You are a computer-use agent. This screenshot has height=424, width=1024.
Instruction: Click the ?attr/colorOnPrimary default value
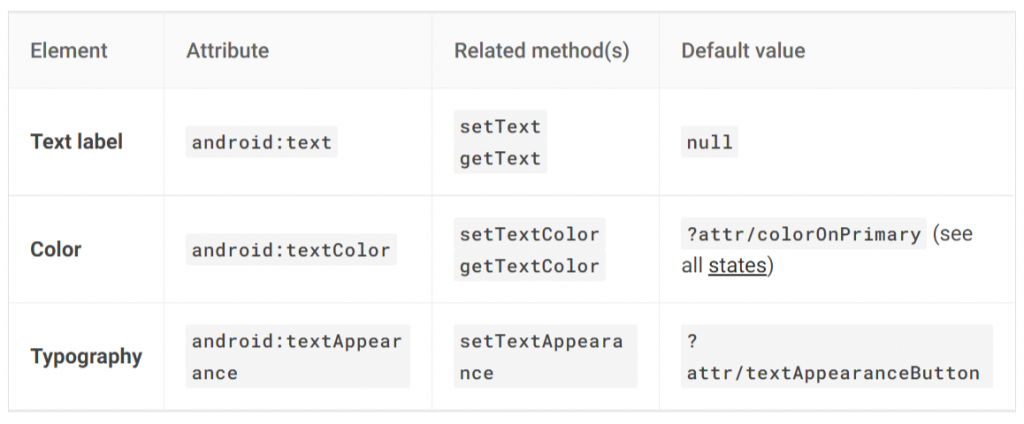click(803, 235)
